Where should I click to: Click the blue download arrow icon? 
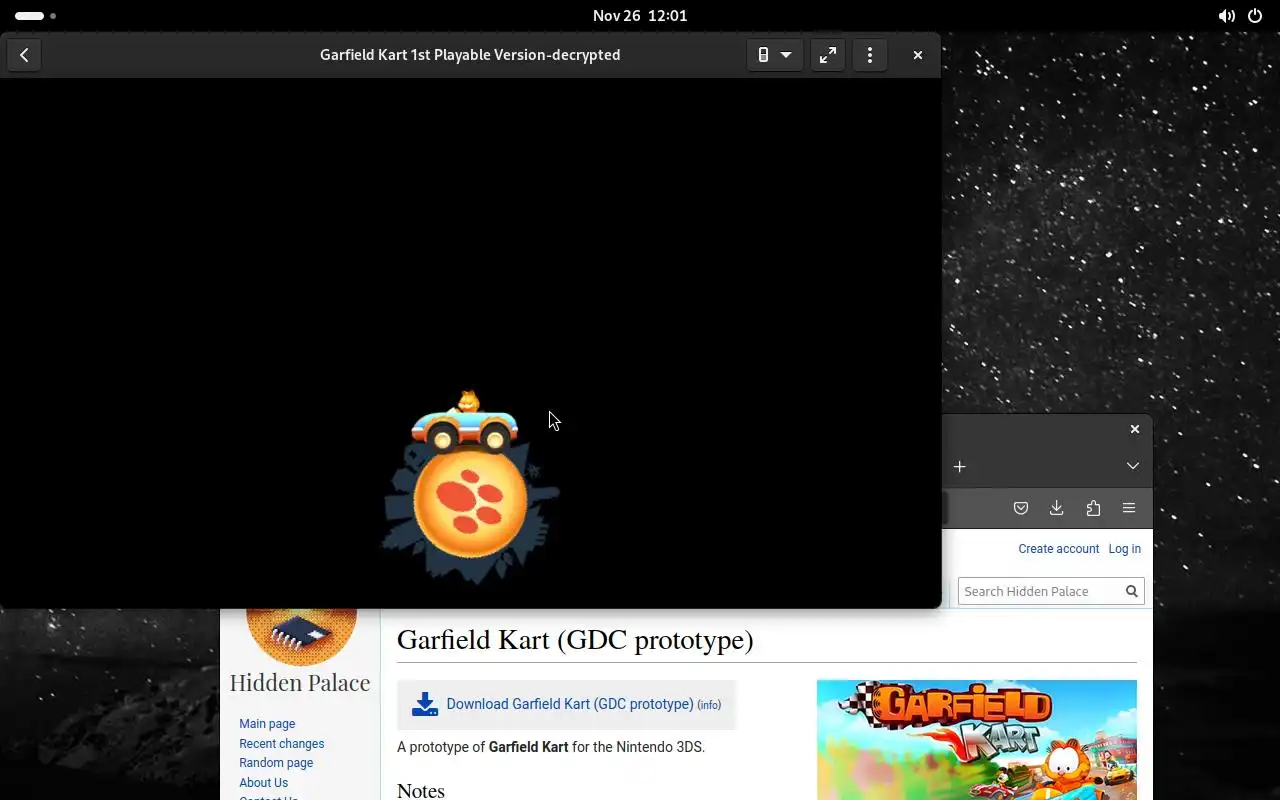tap(424, 704)
